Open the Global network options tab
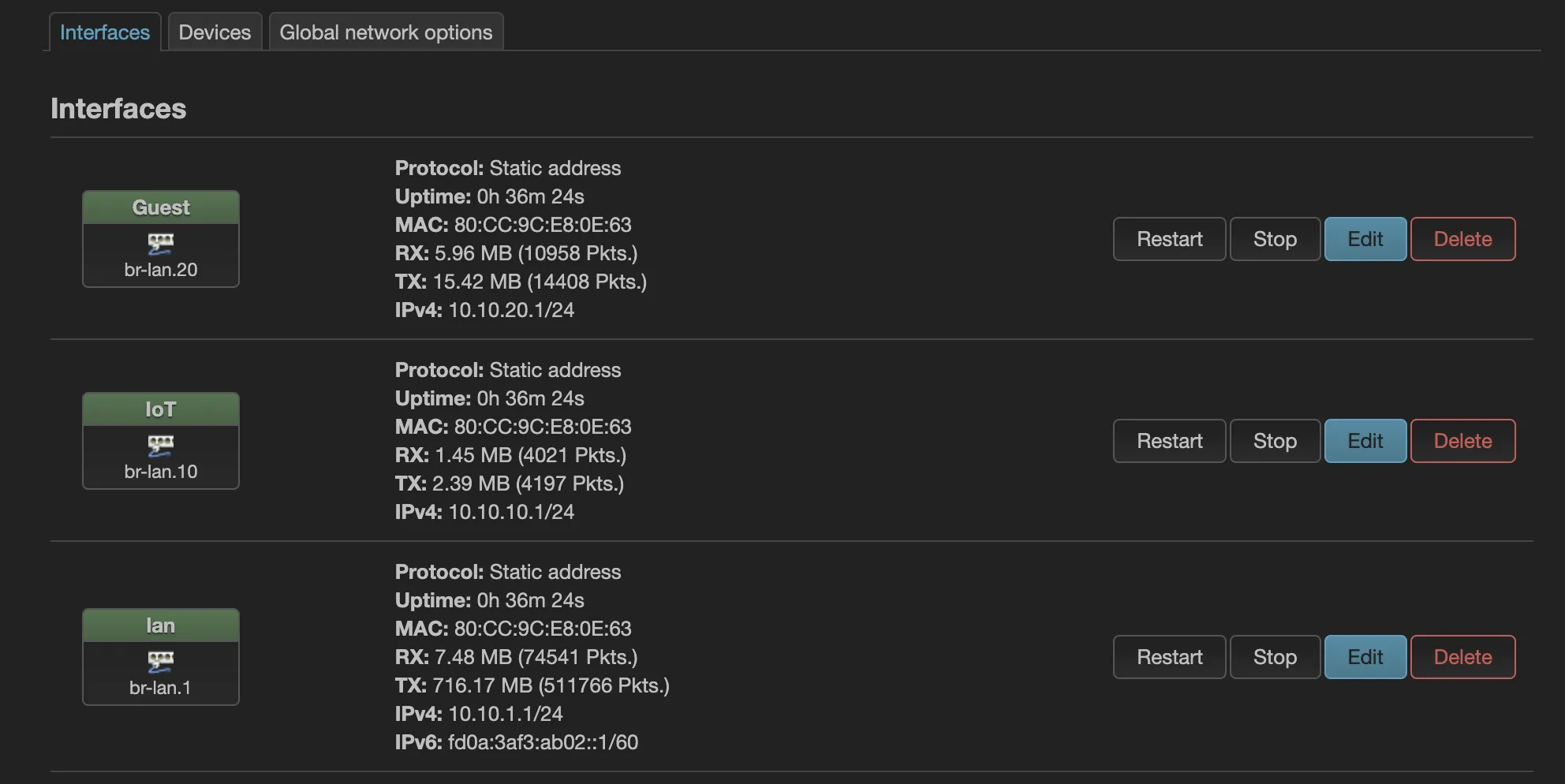 pos(386,32)
